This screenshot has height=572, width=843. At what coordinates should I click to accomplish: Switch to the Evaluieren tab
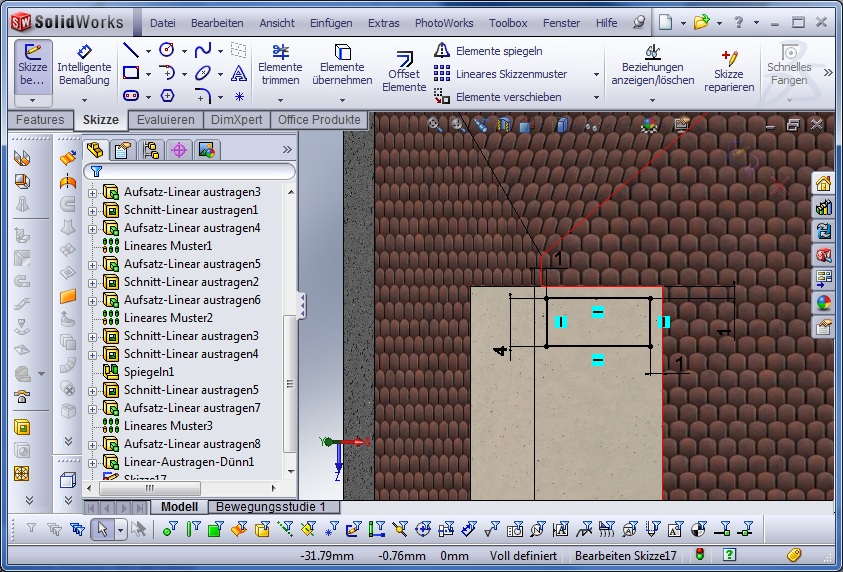tap(165, 120)
